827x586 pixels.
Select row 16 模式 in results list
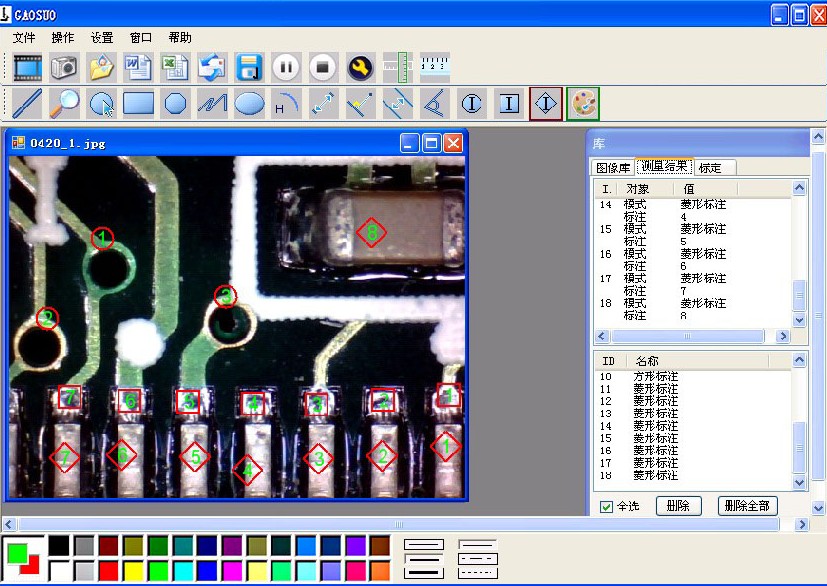pos(693,254)
